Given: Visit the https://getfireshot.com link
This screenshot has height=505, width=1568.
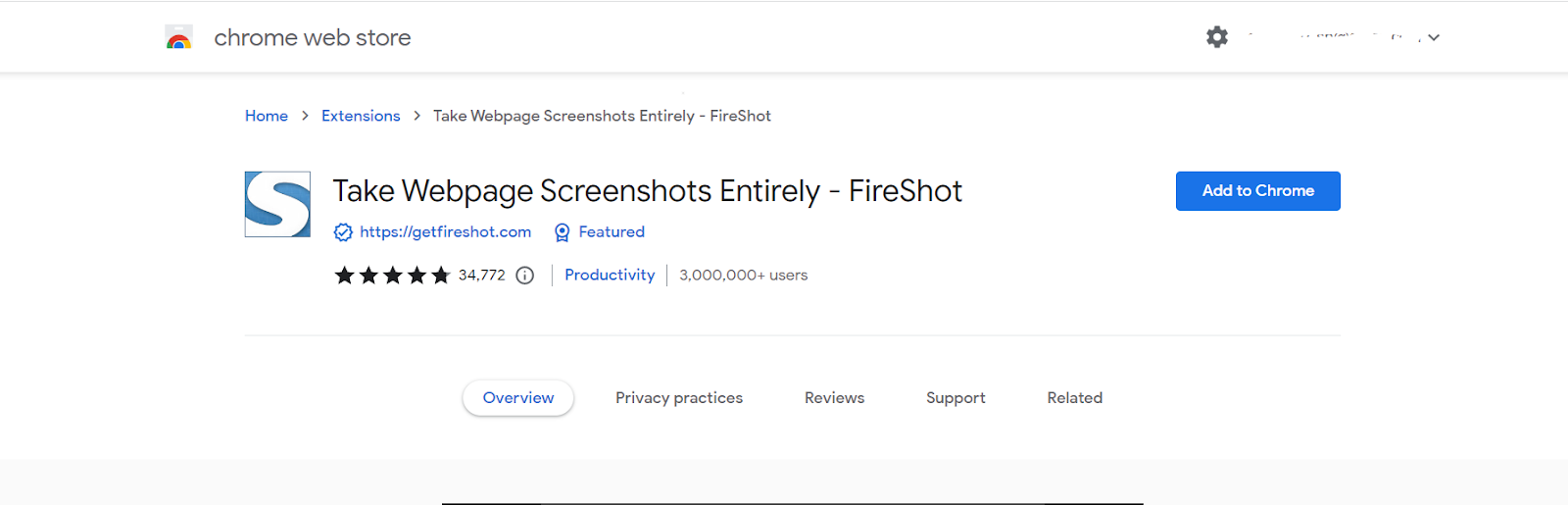Looking at the screenshot, I should click(x=445, y=231).
